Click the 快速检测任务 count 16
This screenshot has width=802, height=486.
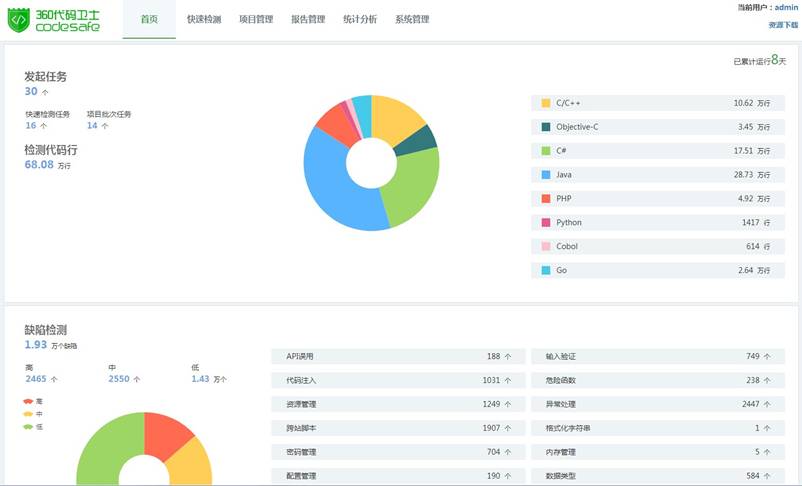click(x=31, y=125)
